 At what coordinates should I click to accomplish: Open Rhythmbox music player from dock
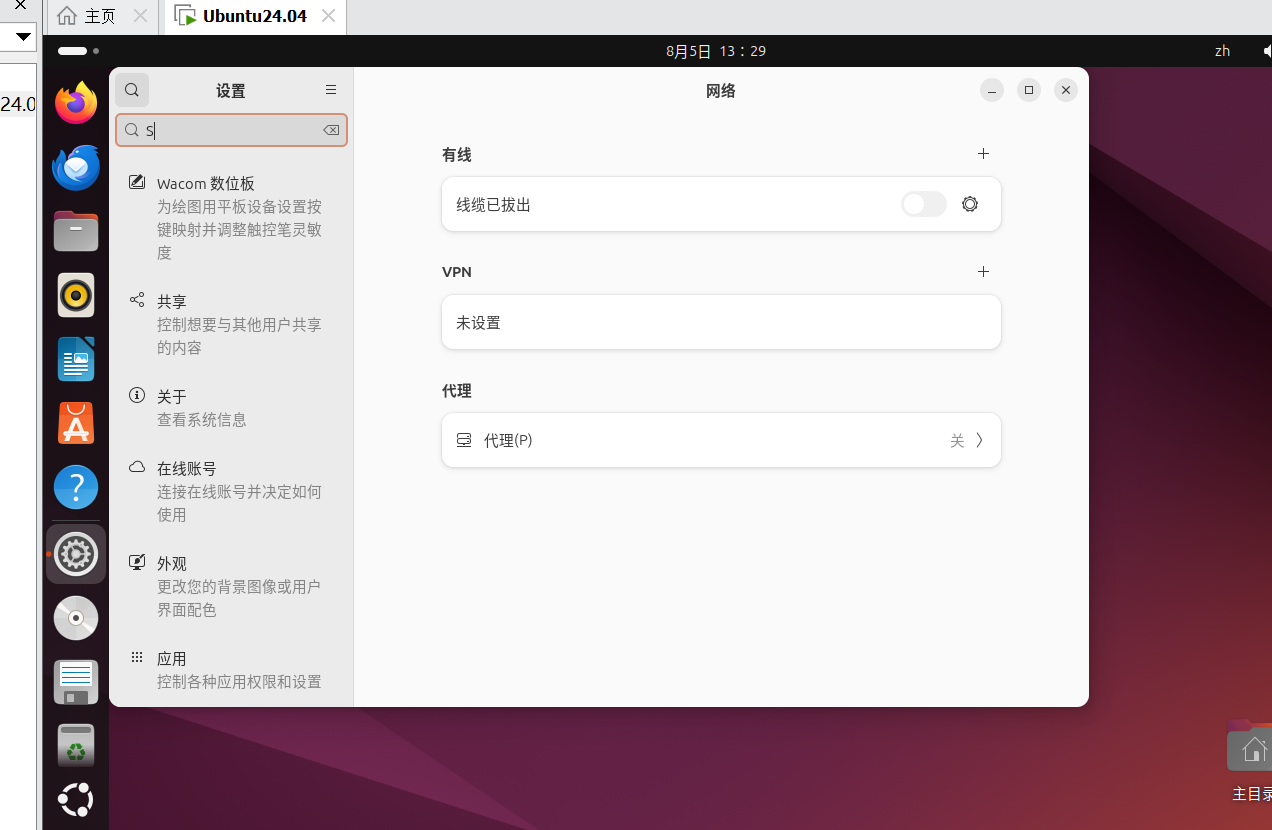pyautogui.click(x=76, y=295)
